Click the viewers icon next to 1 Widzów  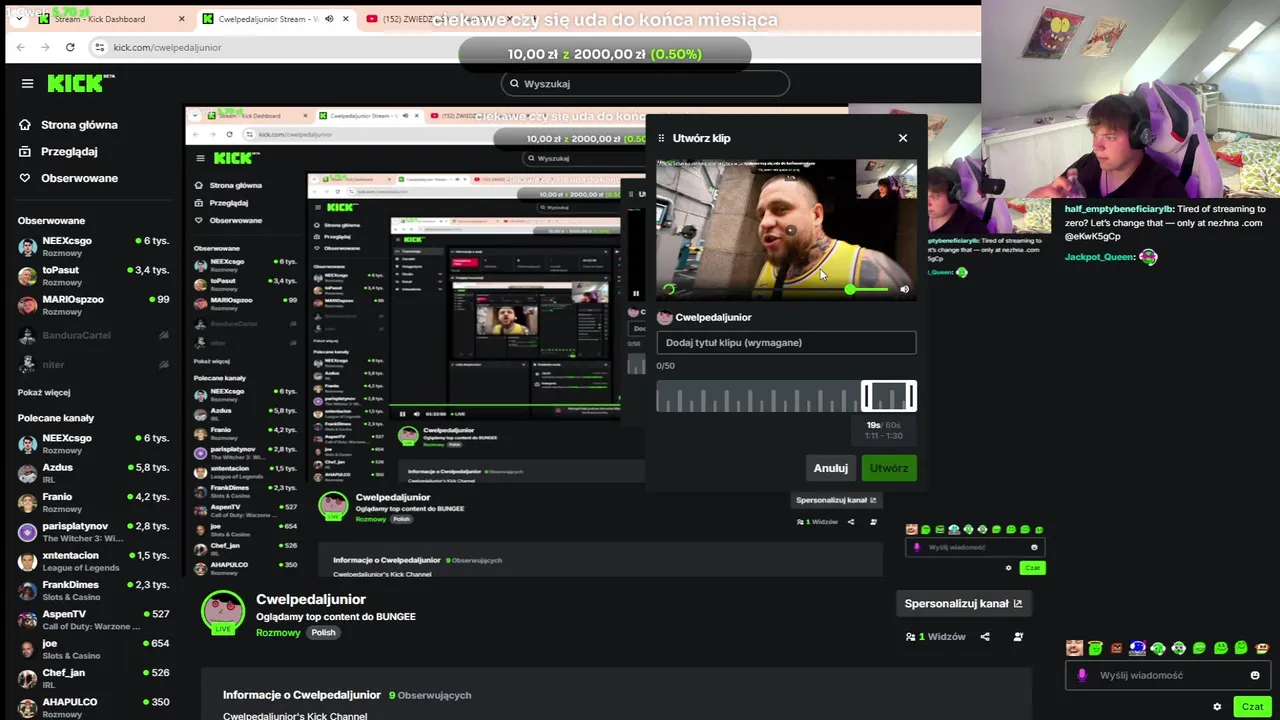(x=910, y=637)
